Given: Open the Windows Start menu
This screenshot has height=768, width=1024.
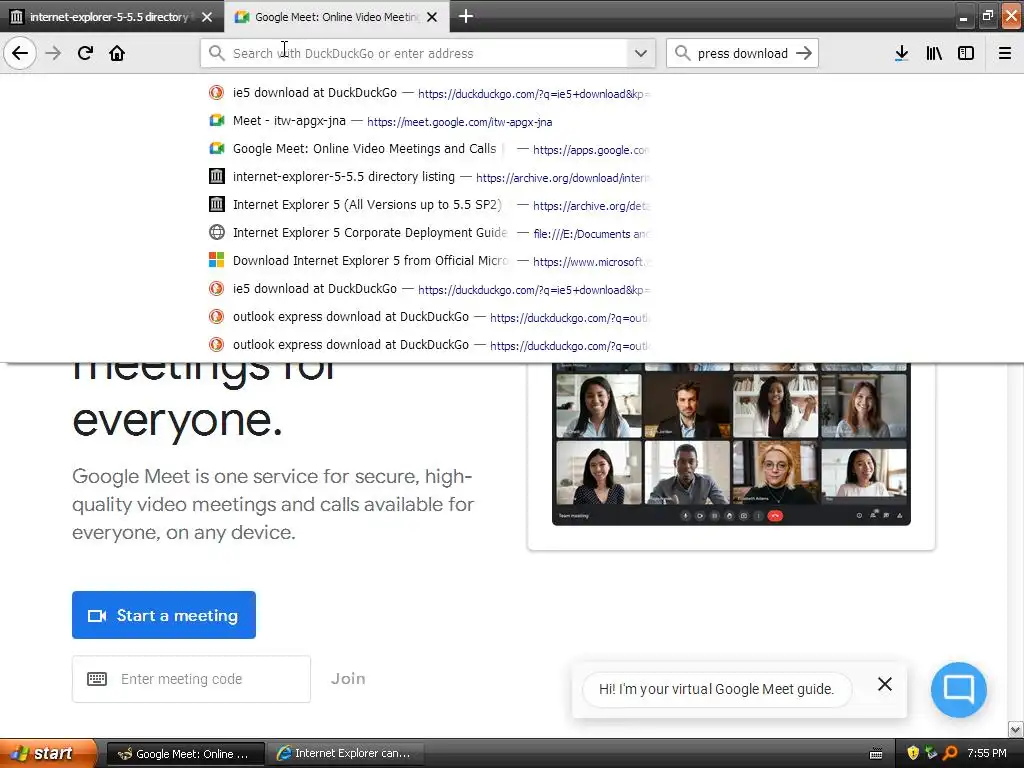Looking at the screenshot, I should click(x=48, y=754).
